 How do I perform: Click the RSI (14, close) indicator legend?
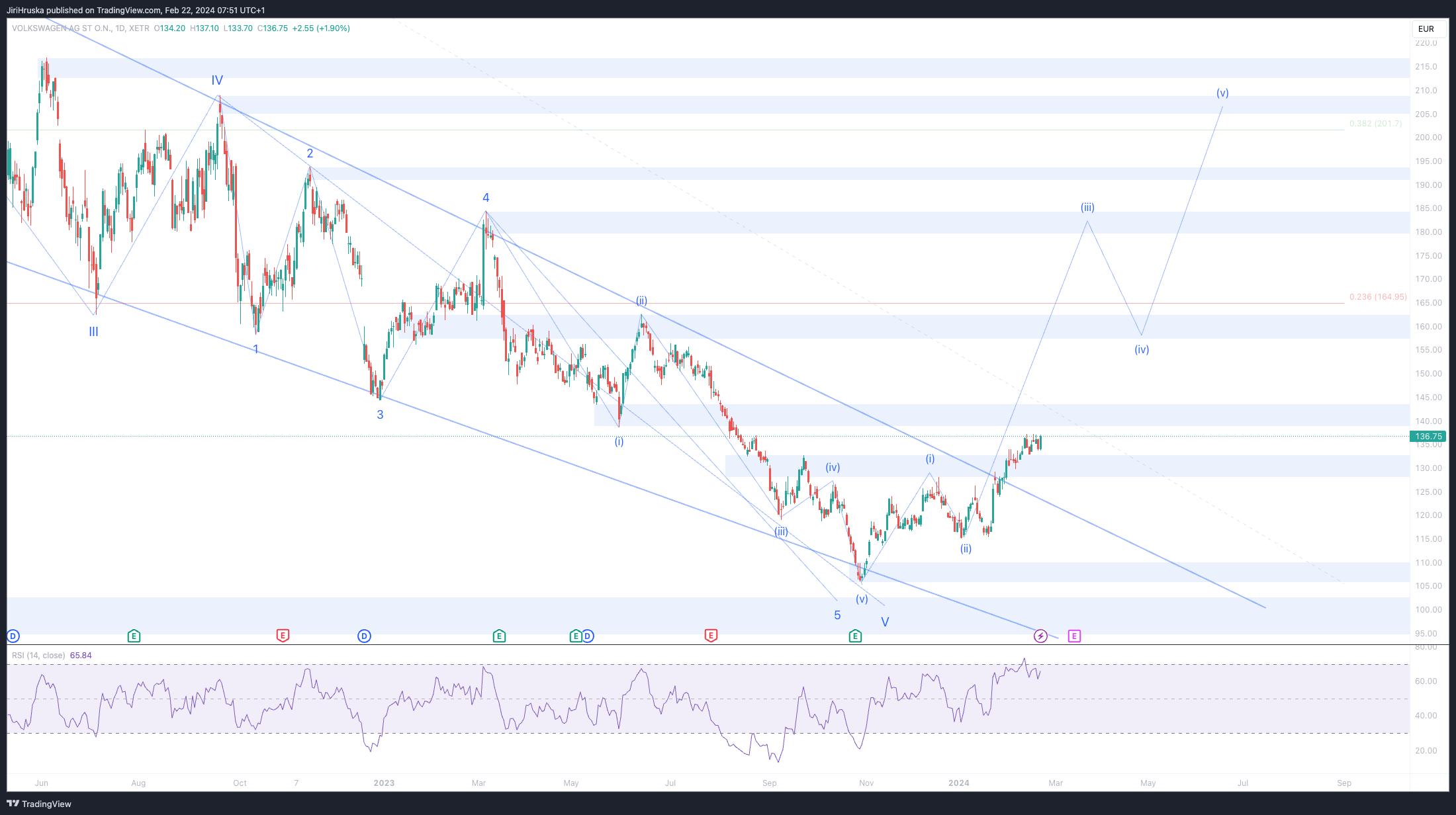tap(38, 656)
